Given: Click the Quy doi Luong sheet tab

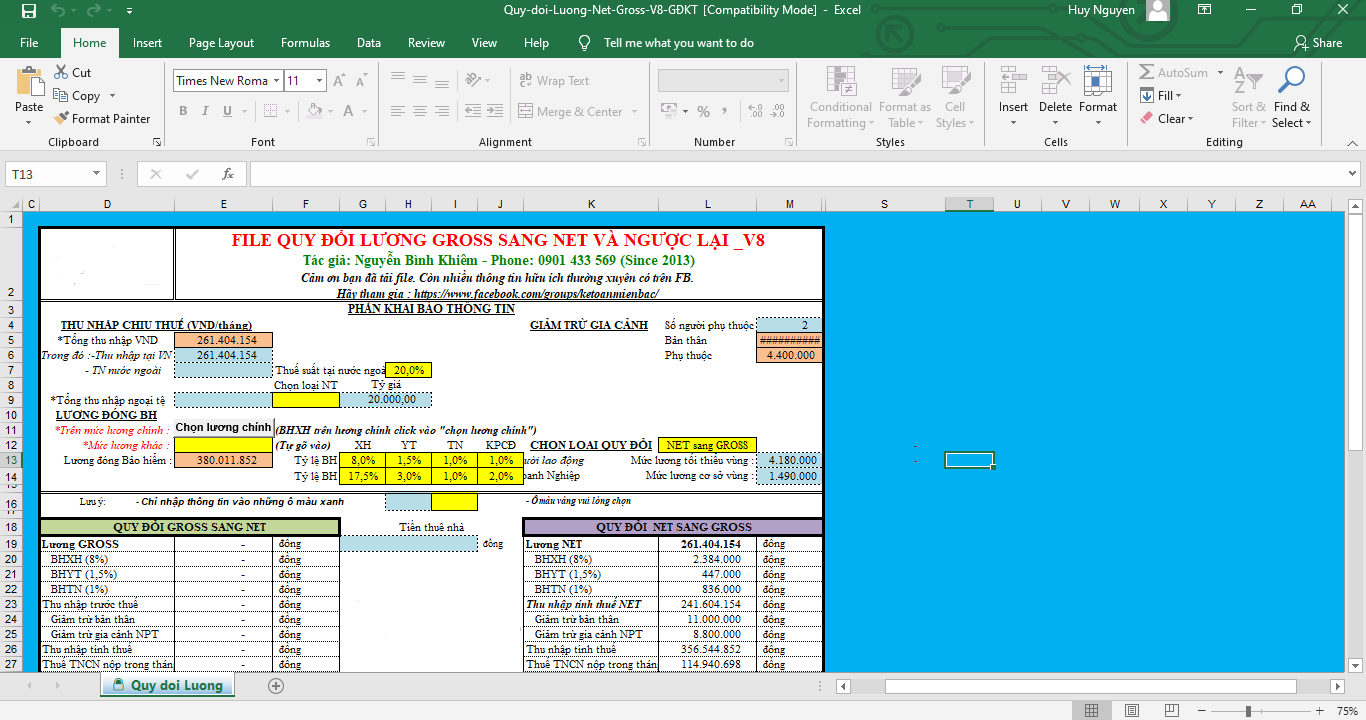Looking at the screenshot, I should (167, 686).
